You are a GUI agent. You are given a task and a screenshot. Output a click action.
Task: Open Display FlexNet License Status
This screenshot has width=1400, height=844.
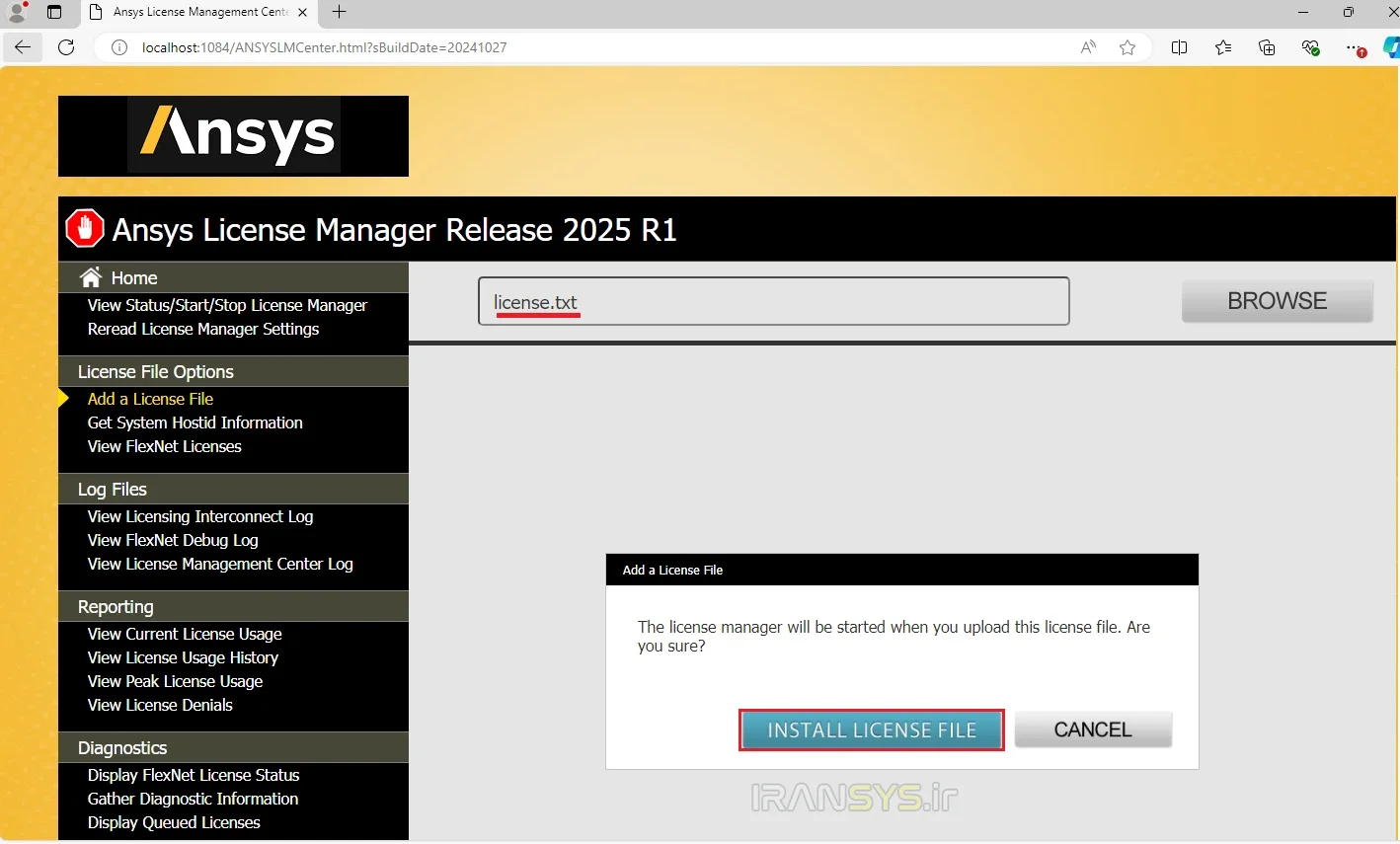pyautogui.click(x=194, y=775)
